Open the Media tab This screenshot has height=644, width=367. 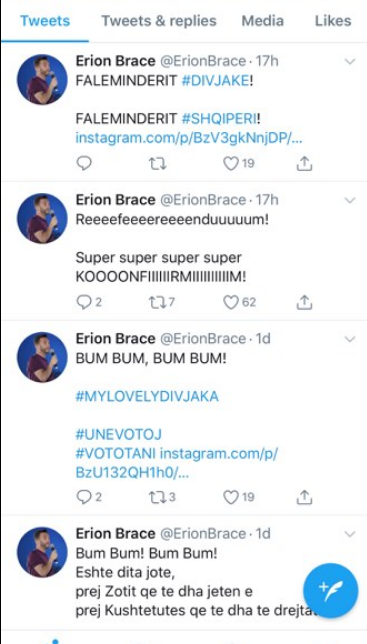click(262, 21)
